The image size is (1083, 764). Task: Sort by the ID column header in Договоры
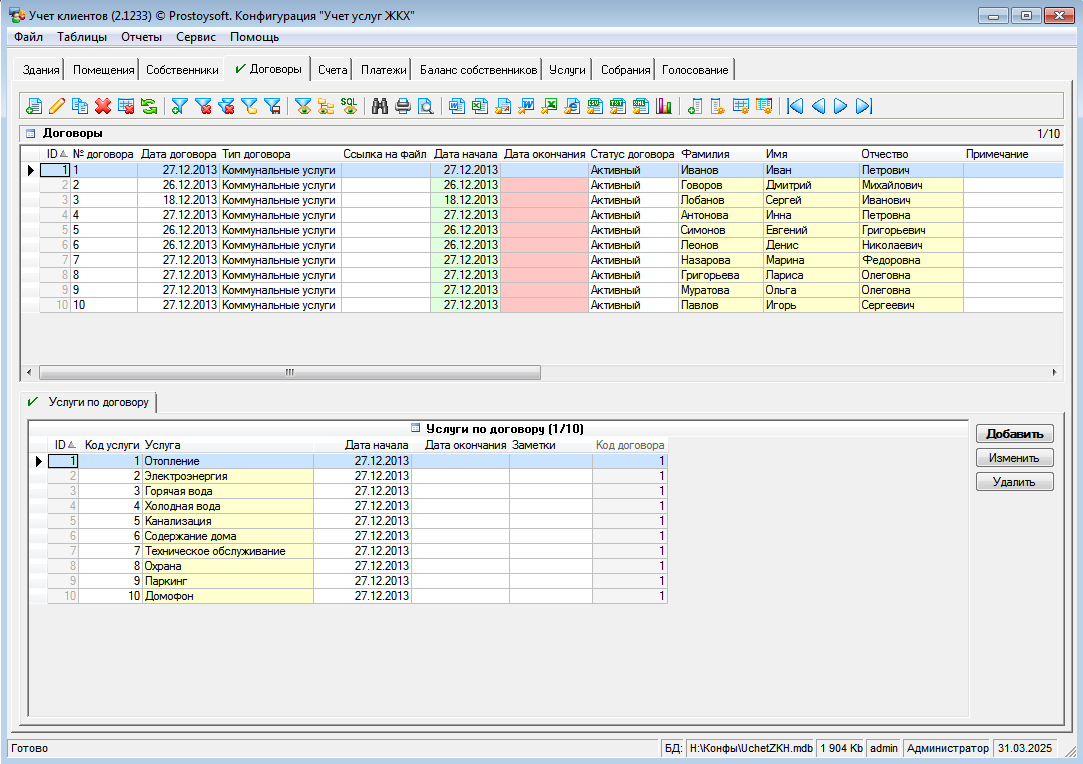coord(55,154)
